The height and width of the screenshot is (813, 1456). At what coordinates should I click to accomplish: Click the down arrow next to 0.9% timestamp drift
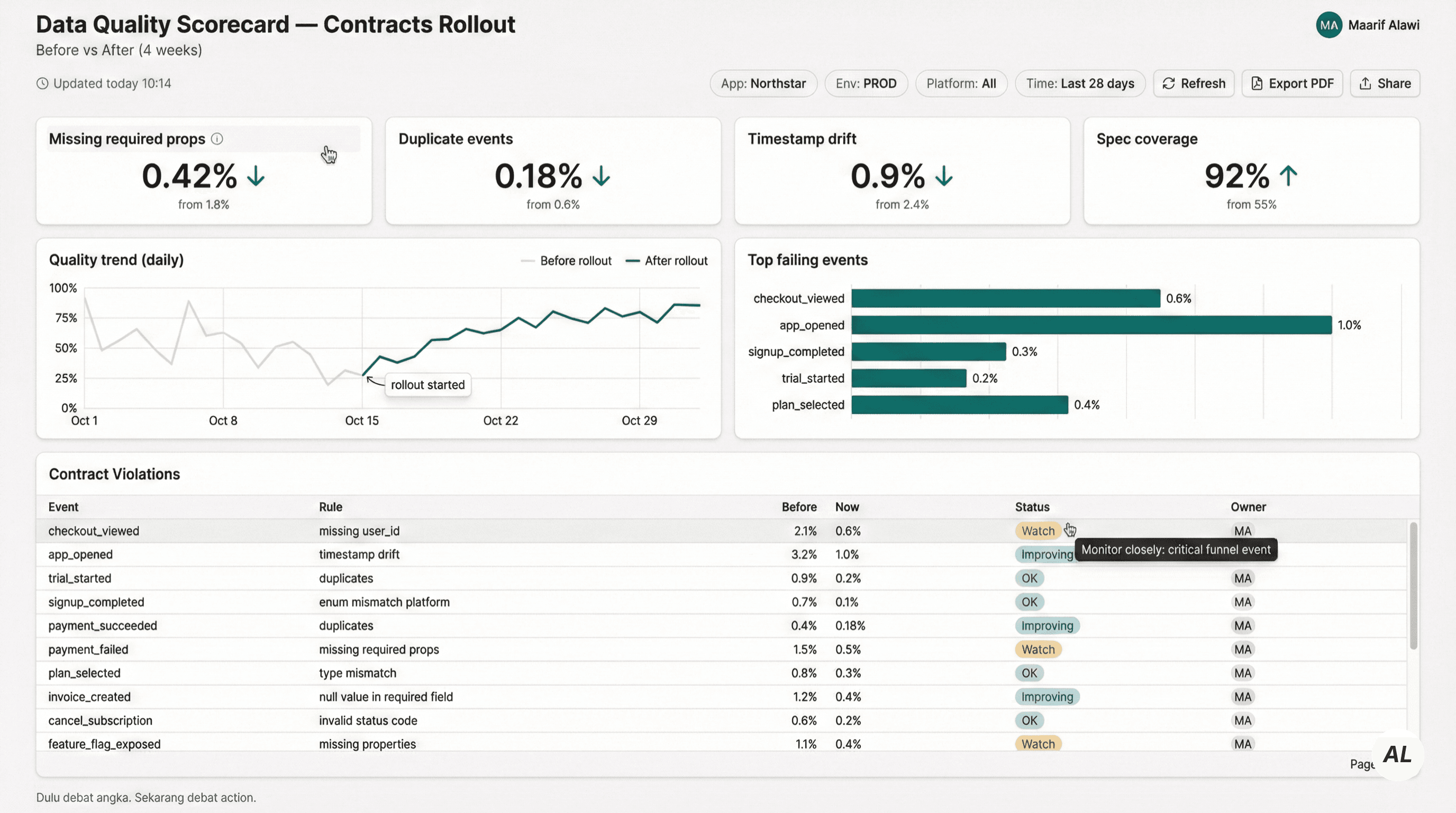[944, 176]
